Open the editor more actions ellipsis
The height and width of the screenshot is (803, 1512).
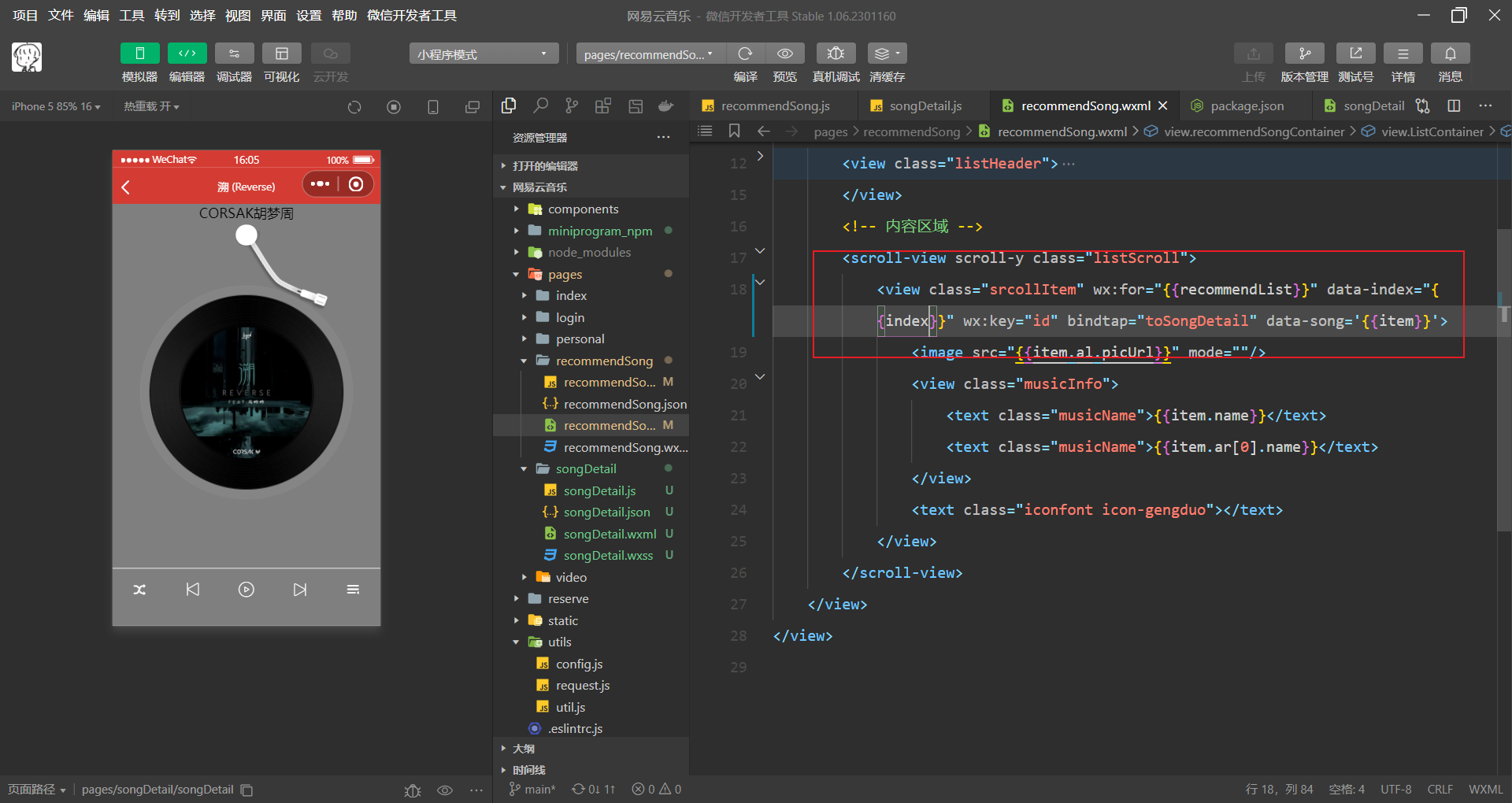(x=1485, y=105)
